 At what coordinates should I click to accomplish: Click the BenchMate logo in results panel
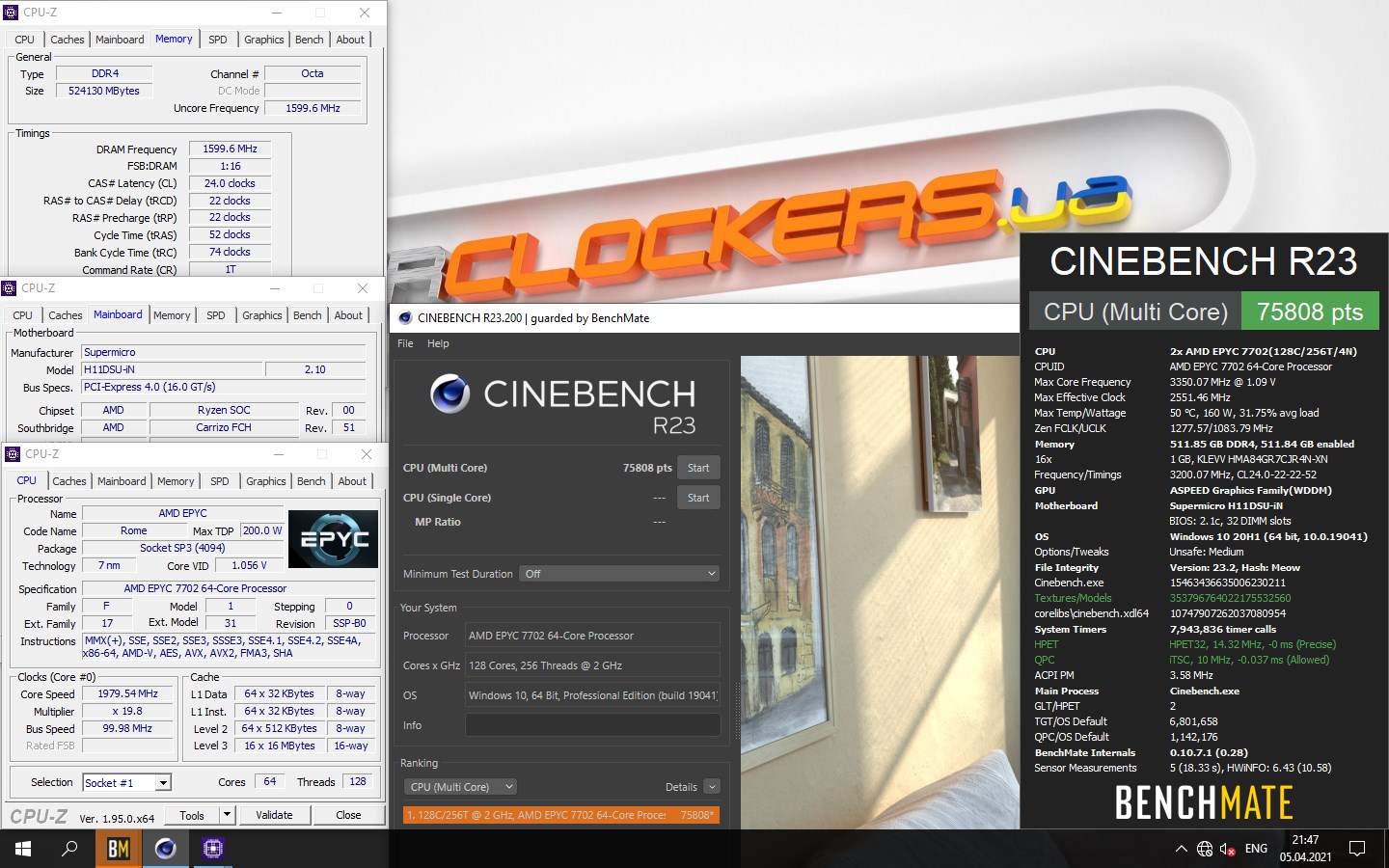click(x=1204, y=802)
